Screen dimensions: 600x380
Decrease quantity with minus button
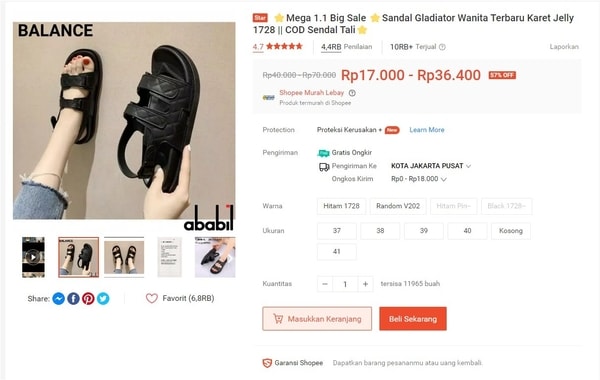[325, 284]
